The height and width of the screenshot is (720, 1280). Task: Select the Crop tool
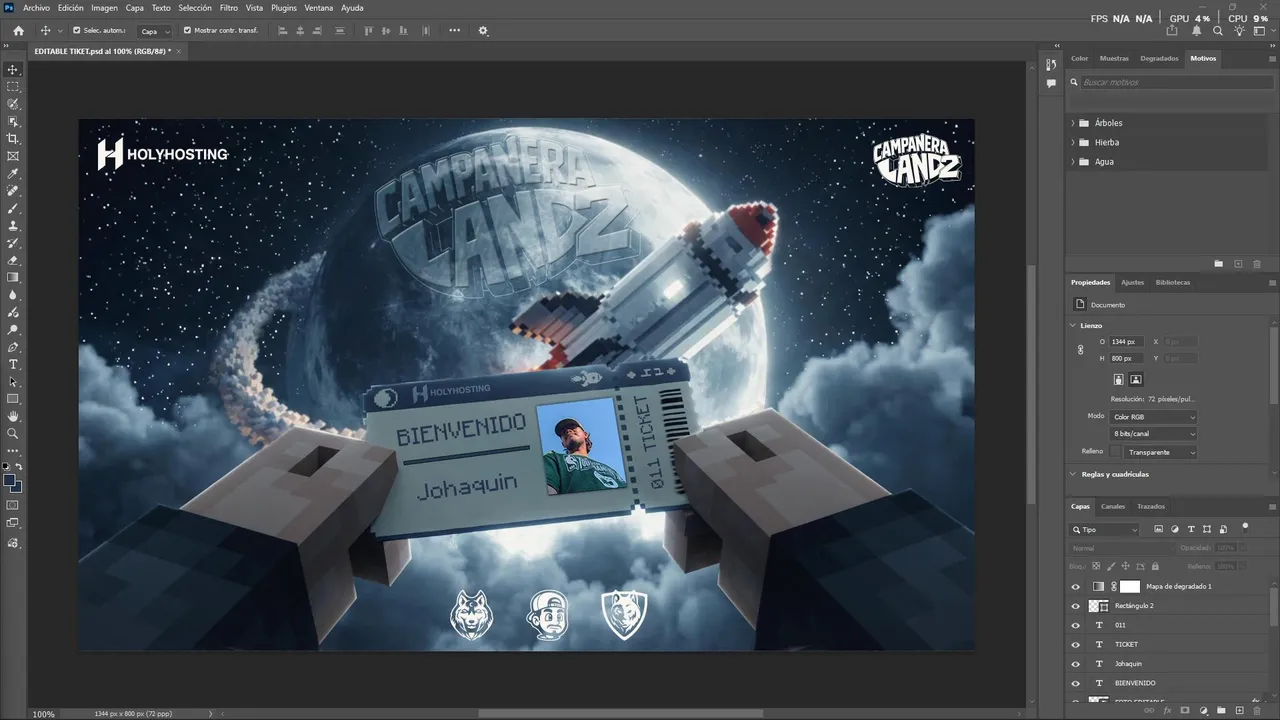coord(13,139)
